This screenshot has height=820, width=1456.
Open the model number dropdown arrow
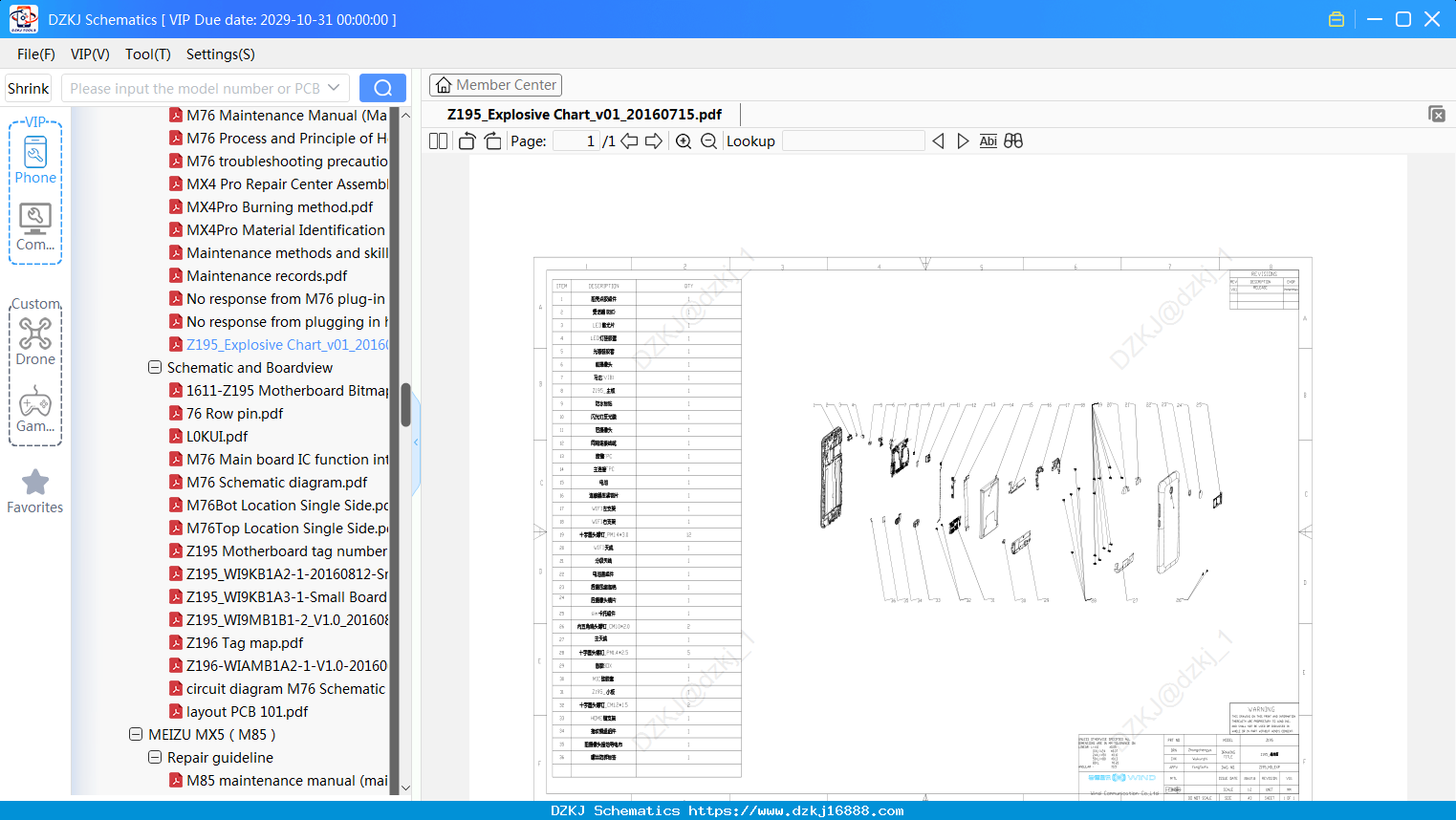point(334,88)
